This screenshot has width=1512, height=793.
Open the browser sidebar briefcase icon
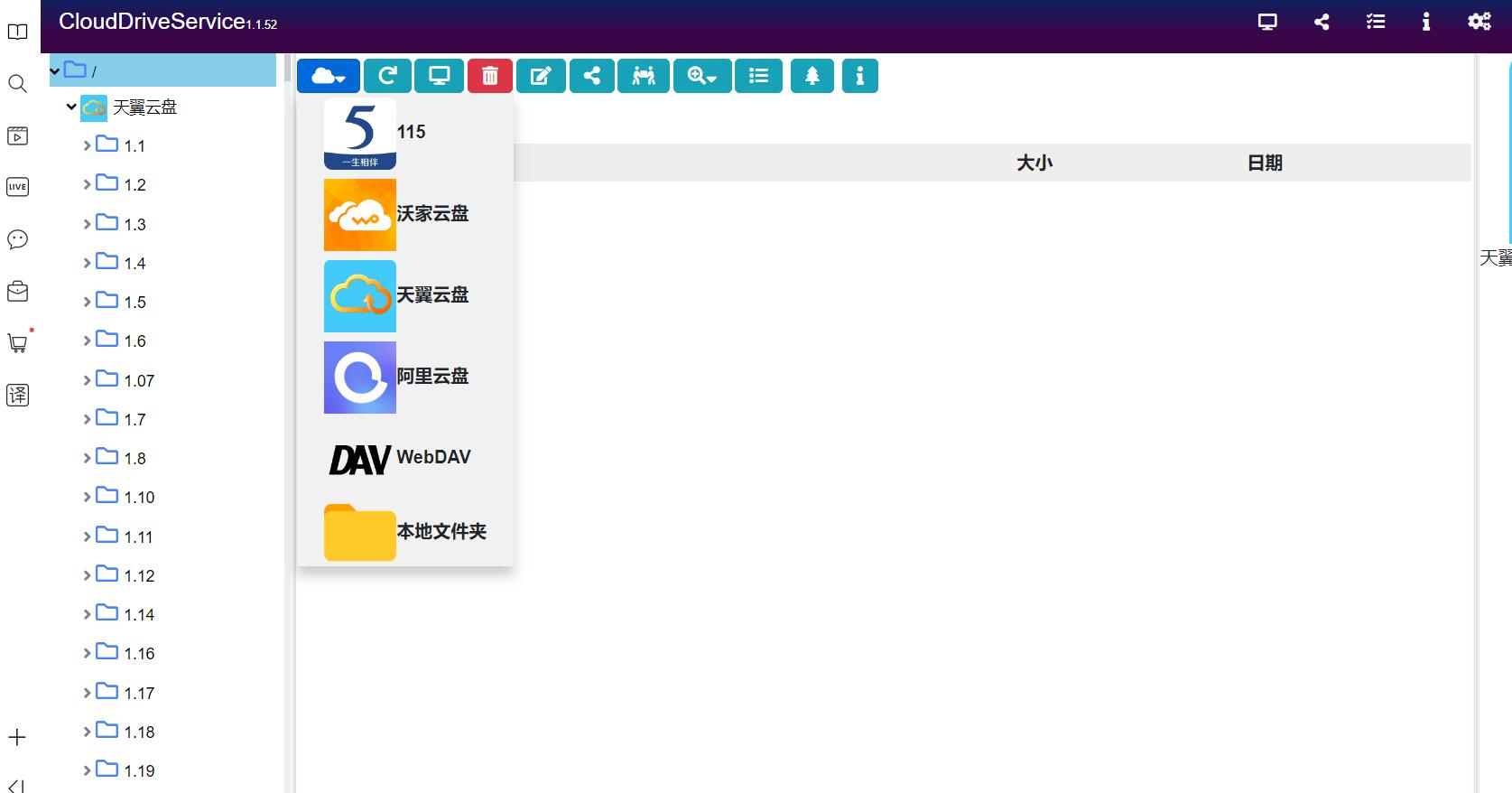tap(17, 291)
